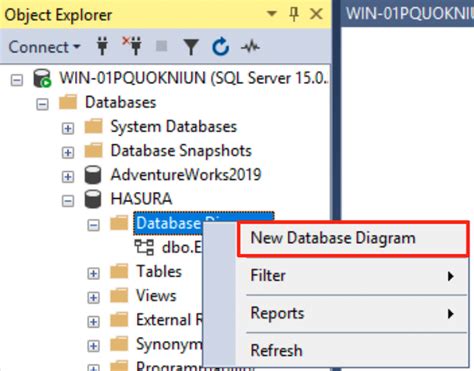The width and height of the screenshot is (474, 371).
Task: Select Views in the tree
Action: pos(156,296)
